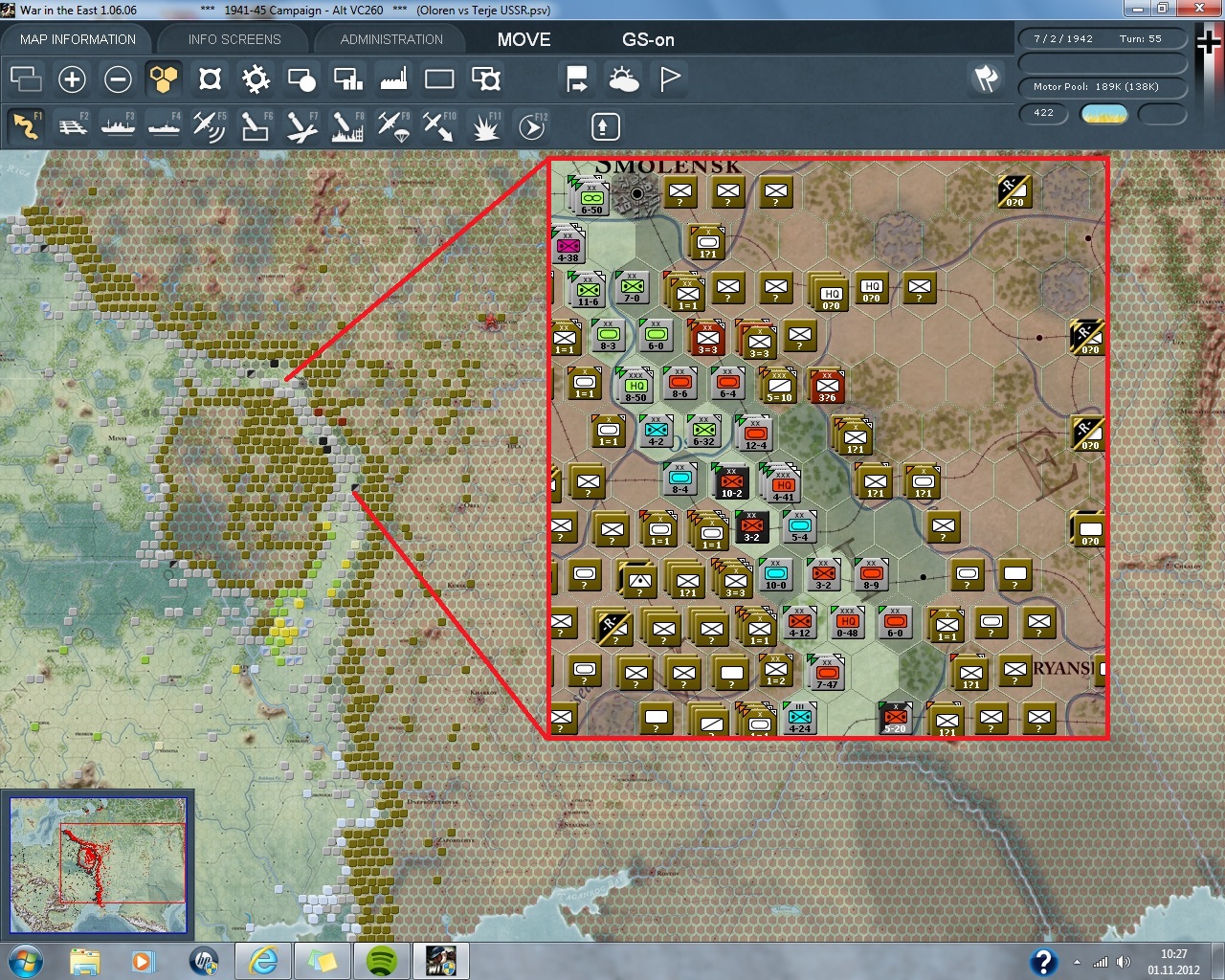Open the blue help question mark icon
Viewport: 1225px width, 980px height.
click(1043, 962)
